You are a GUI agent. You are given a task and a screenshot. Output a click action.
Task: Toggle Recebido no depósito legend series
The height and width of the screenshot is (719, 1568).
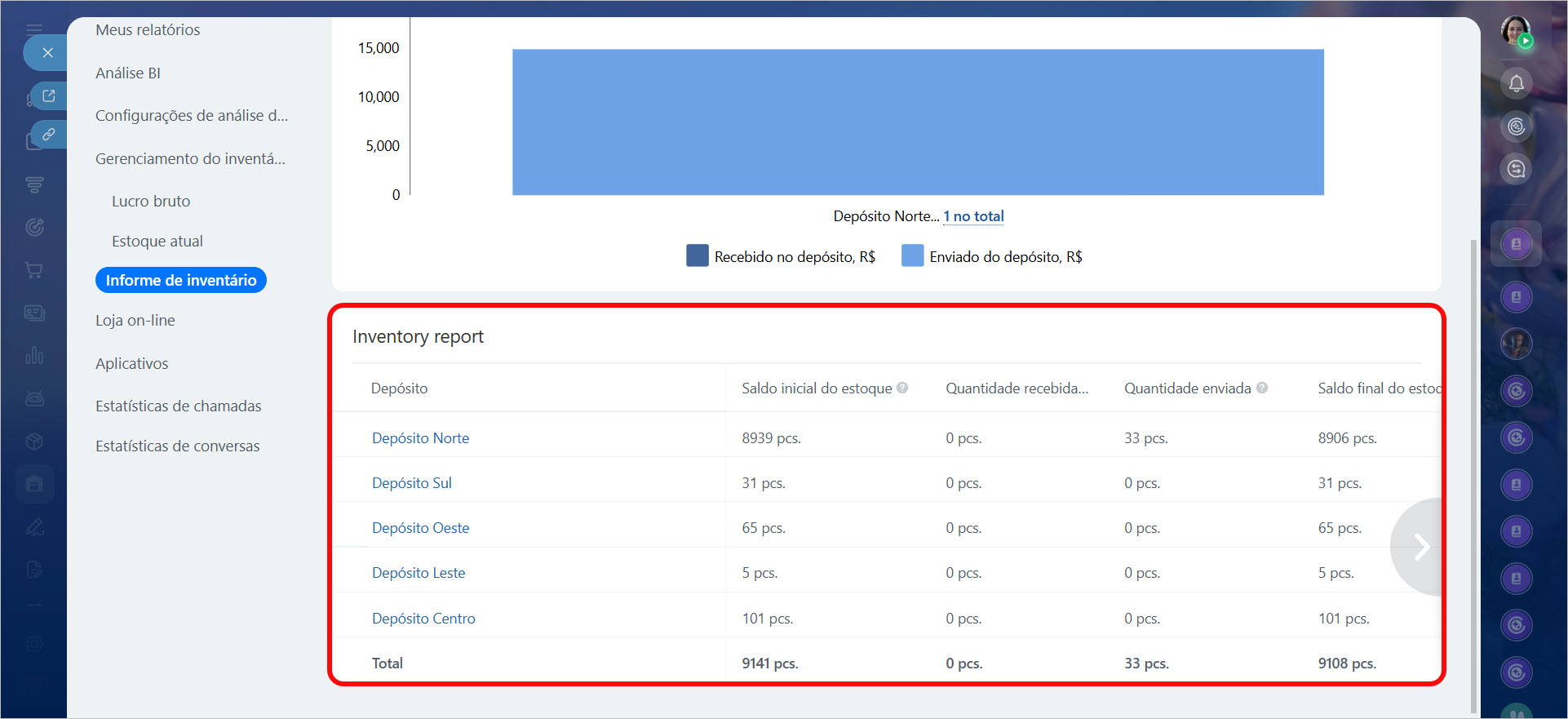(781, 256)
